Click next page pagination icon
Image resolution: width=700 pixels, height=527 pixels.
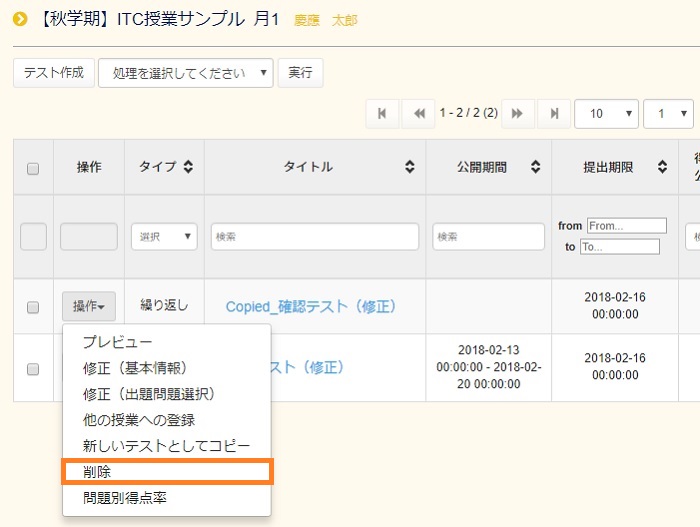[517, 114]
